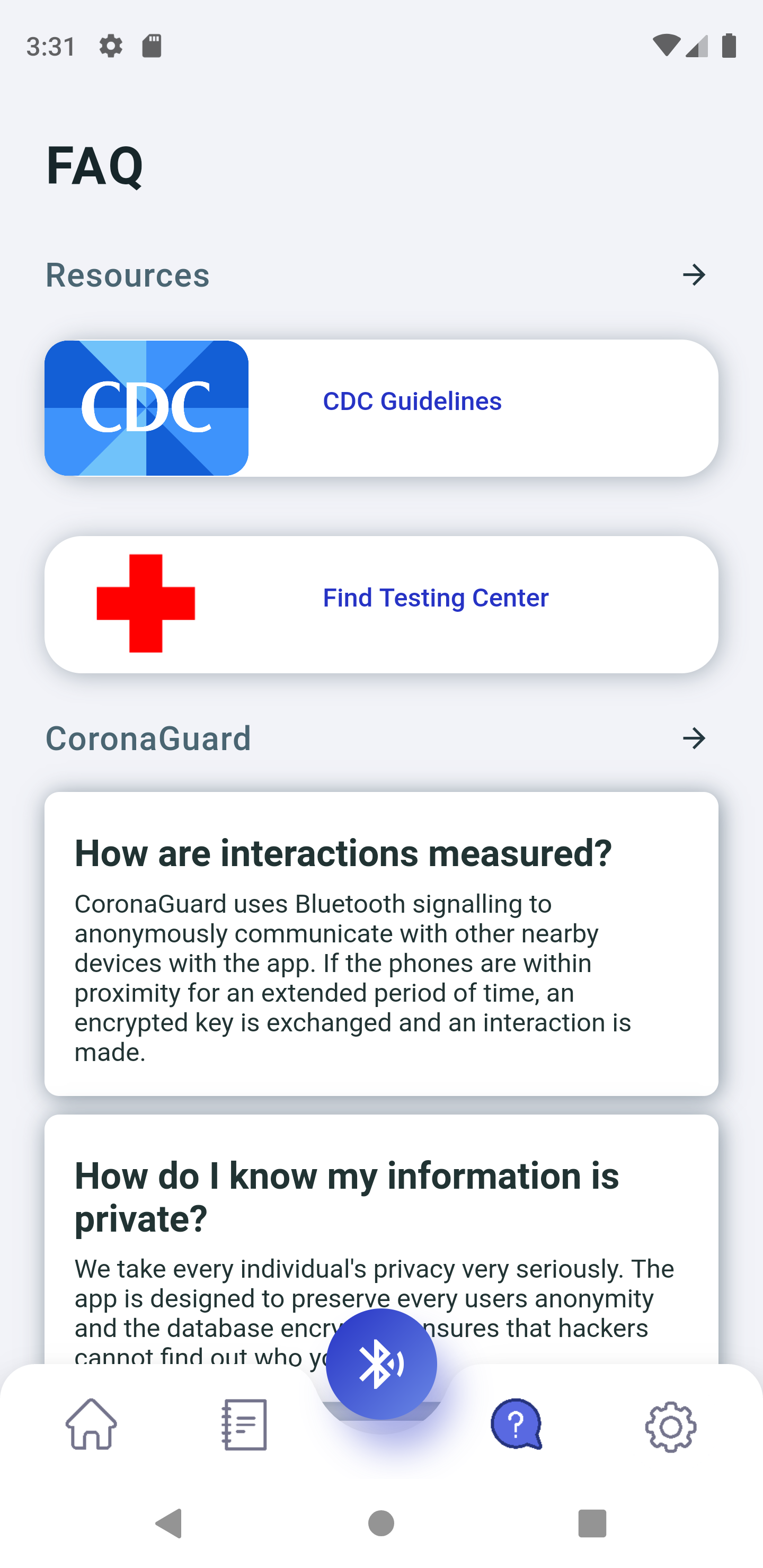Tap the CDC logo thumbnail

(x=146, y=408)
